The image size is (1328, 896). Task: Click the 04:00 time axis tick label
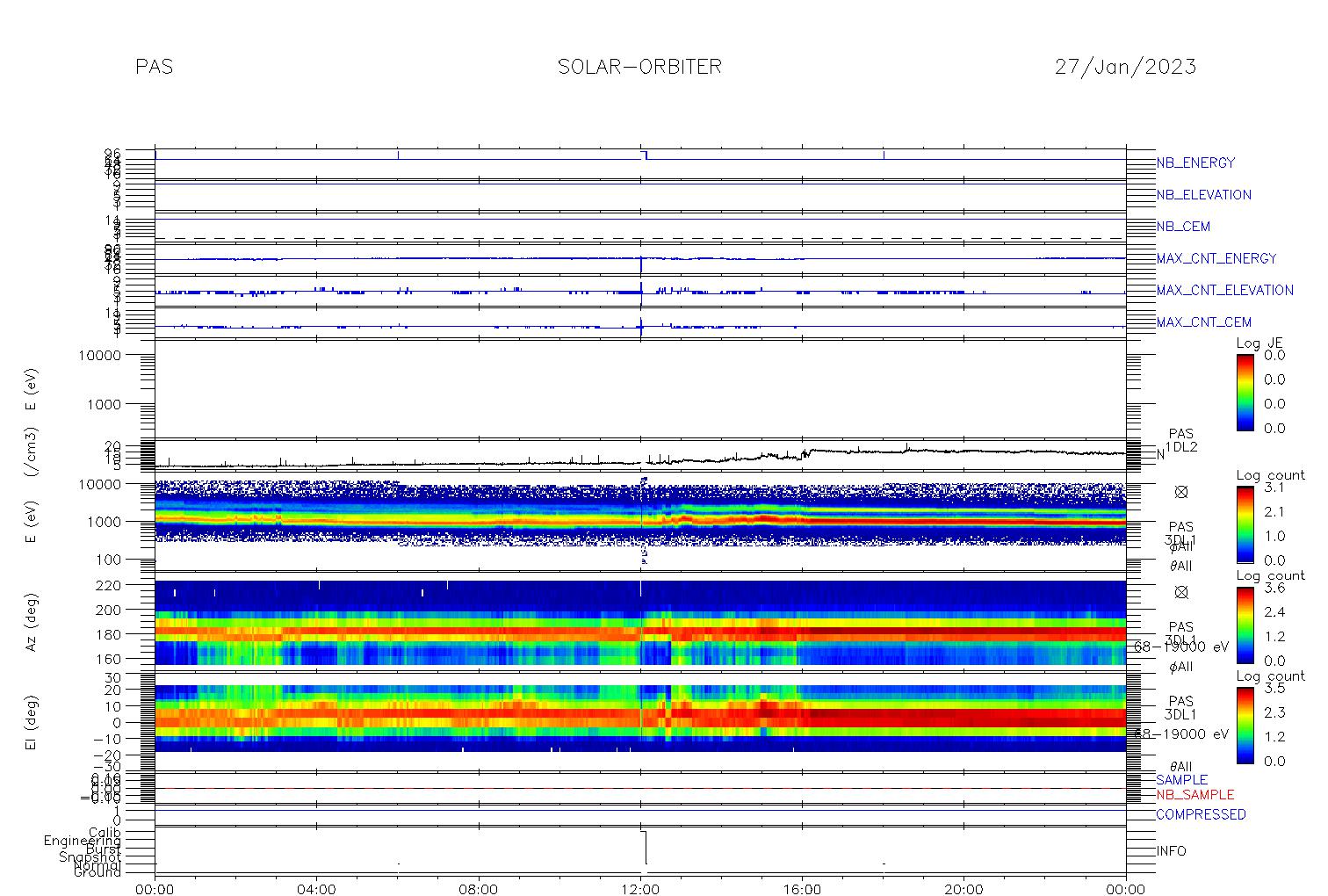tap(317, 889)
